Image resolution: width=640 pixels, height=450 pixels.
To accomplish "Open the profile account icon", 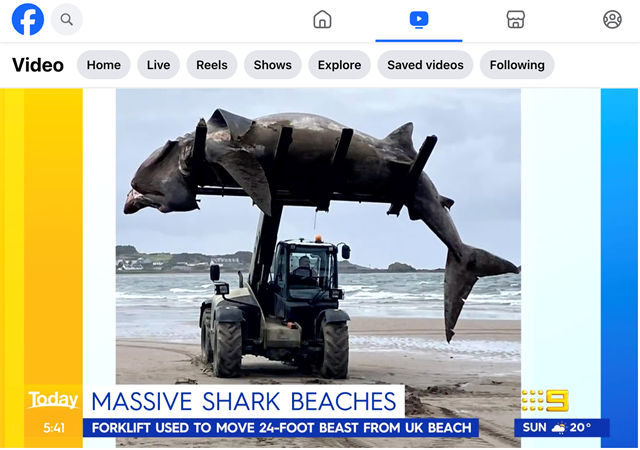I will pyautogui.click(x=612, y=19).
